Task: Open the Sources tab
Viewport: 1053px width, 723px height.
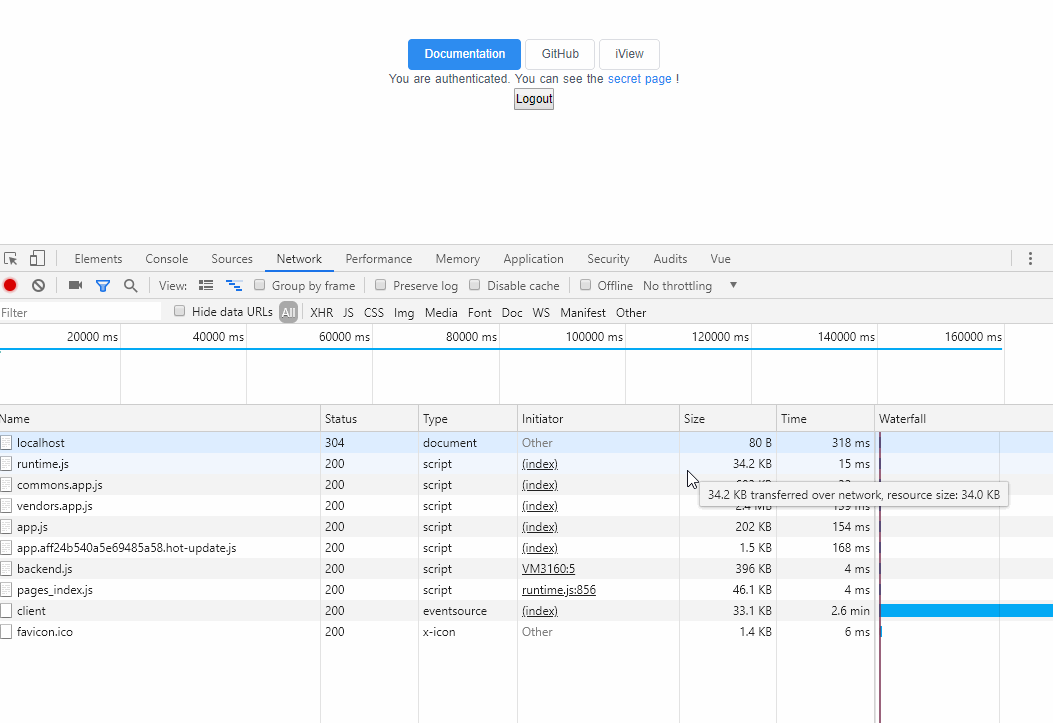Action: (232, 258)
